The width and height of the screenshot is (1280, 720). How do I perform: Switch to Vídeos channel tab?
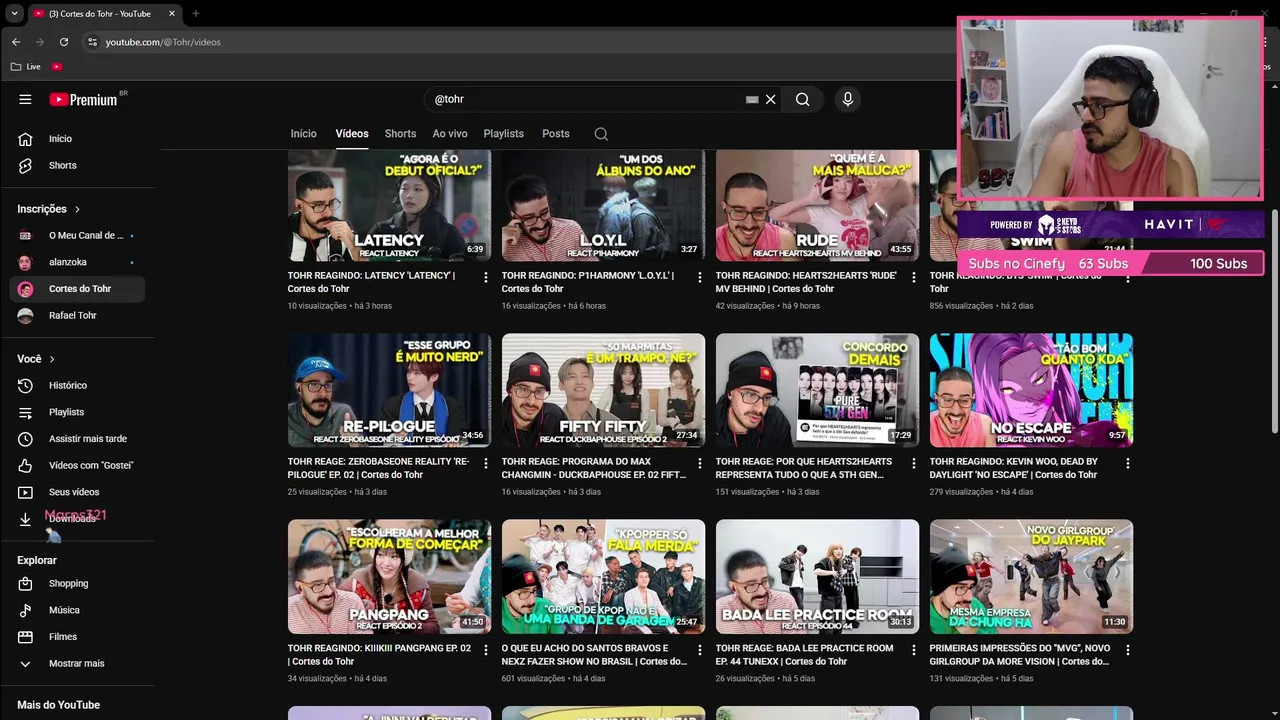click(352, 134)
